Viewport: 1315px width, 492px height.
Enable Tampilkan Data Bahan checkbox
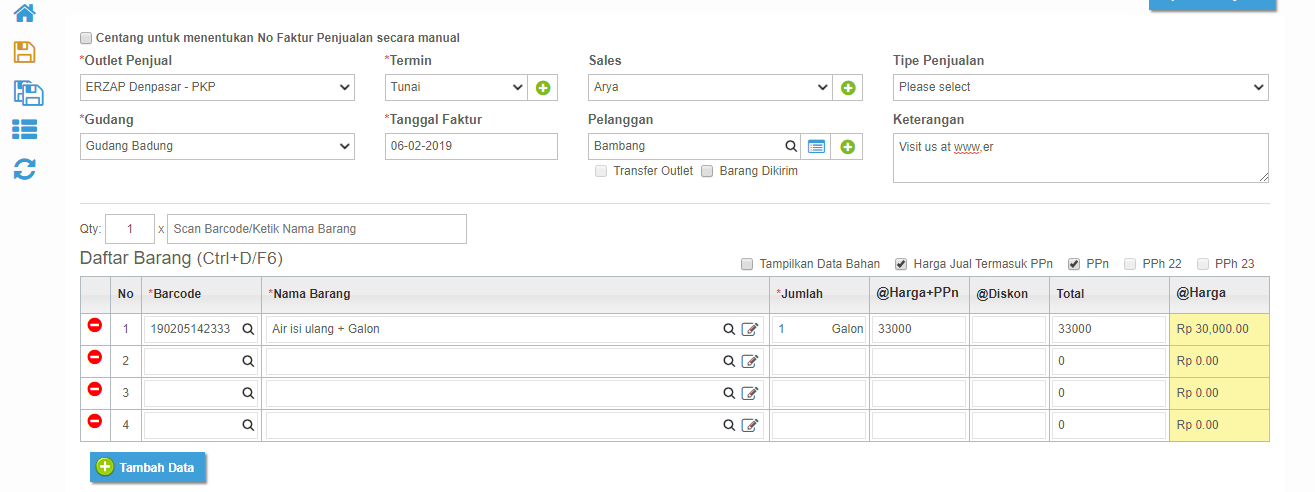747,264
